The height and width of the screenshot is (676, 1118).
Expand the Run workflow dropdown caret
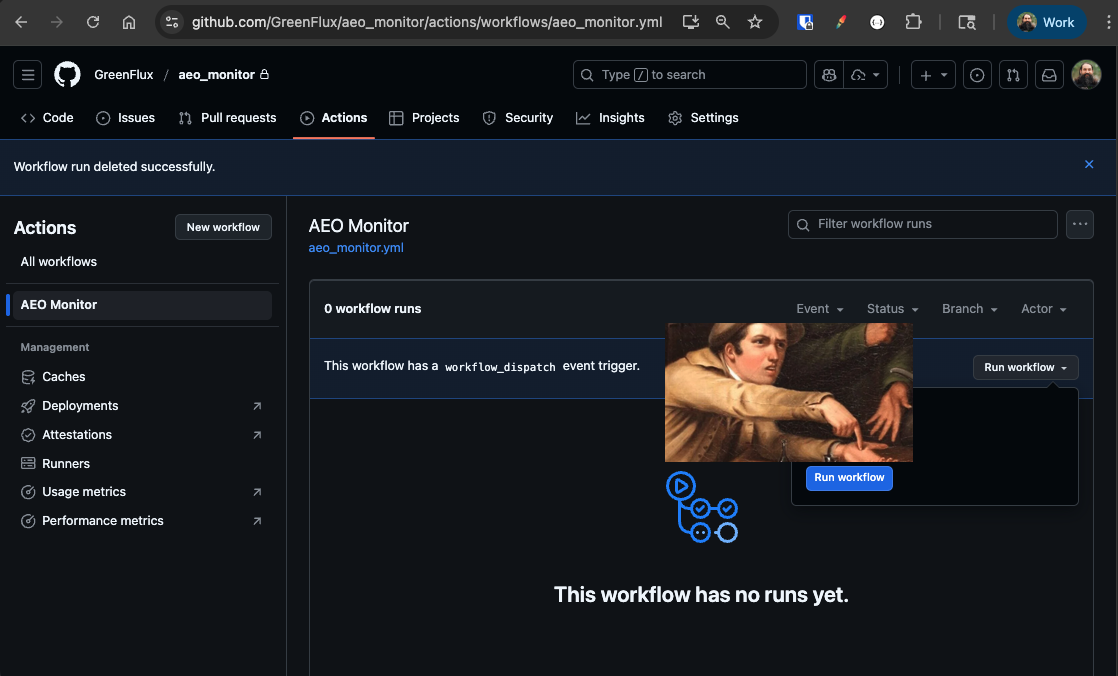pos(1065,367)
